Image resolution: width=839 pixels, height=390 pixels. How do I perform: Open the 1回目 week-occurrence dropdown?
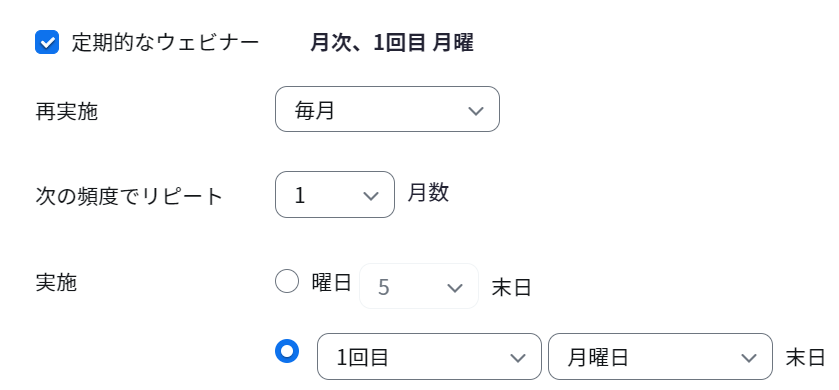point(430,357)
